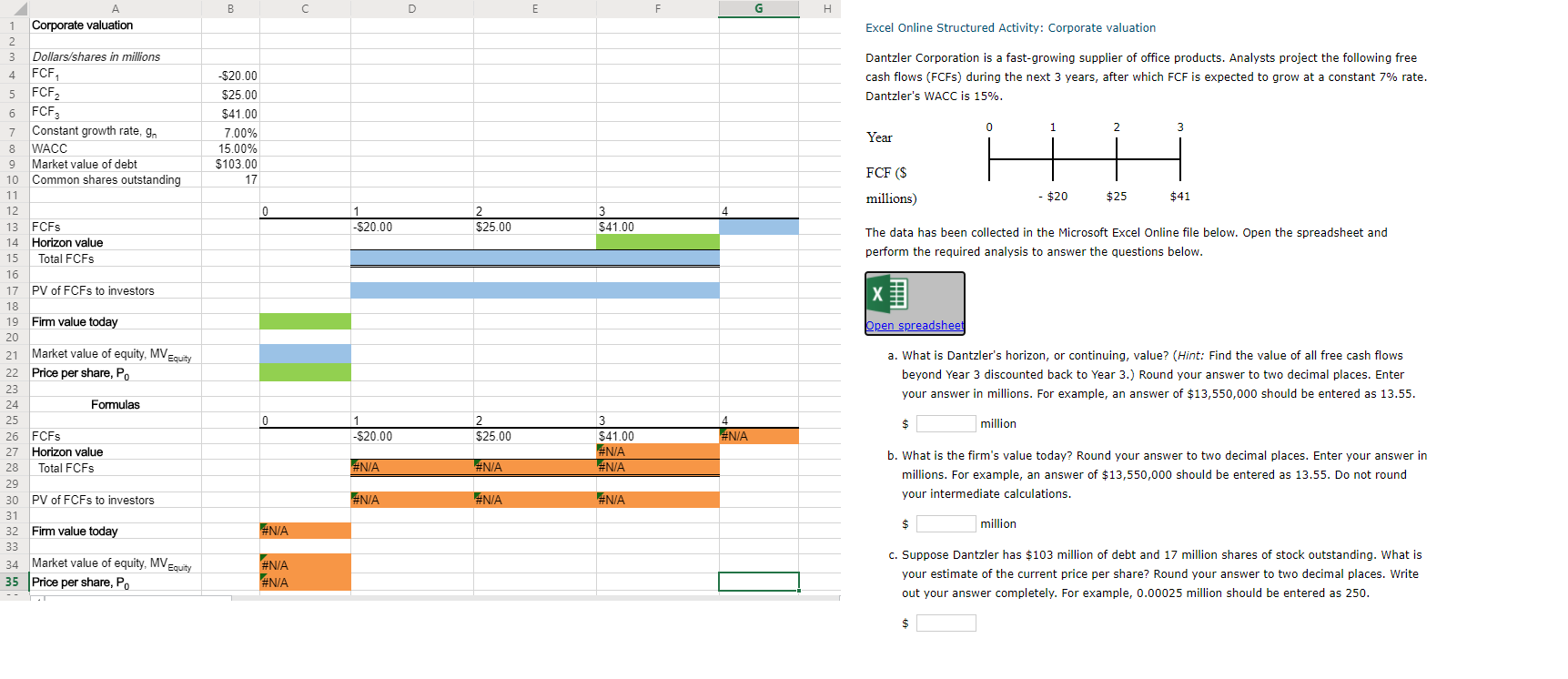Image resolution: width=1568 pixels, height=679 pixels.
Task: Select column H header
Action: 827,8
